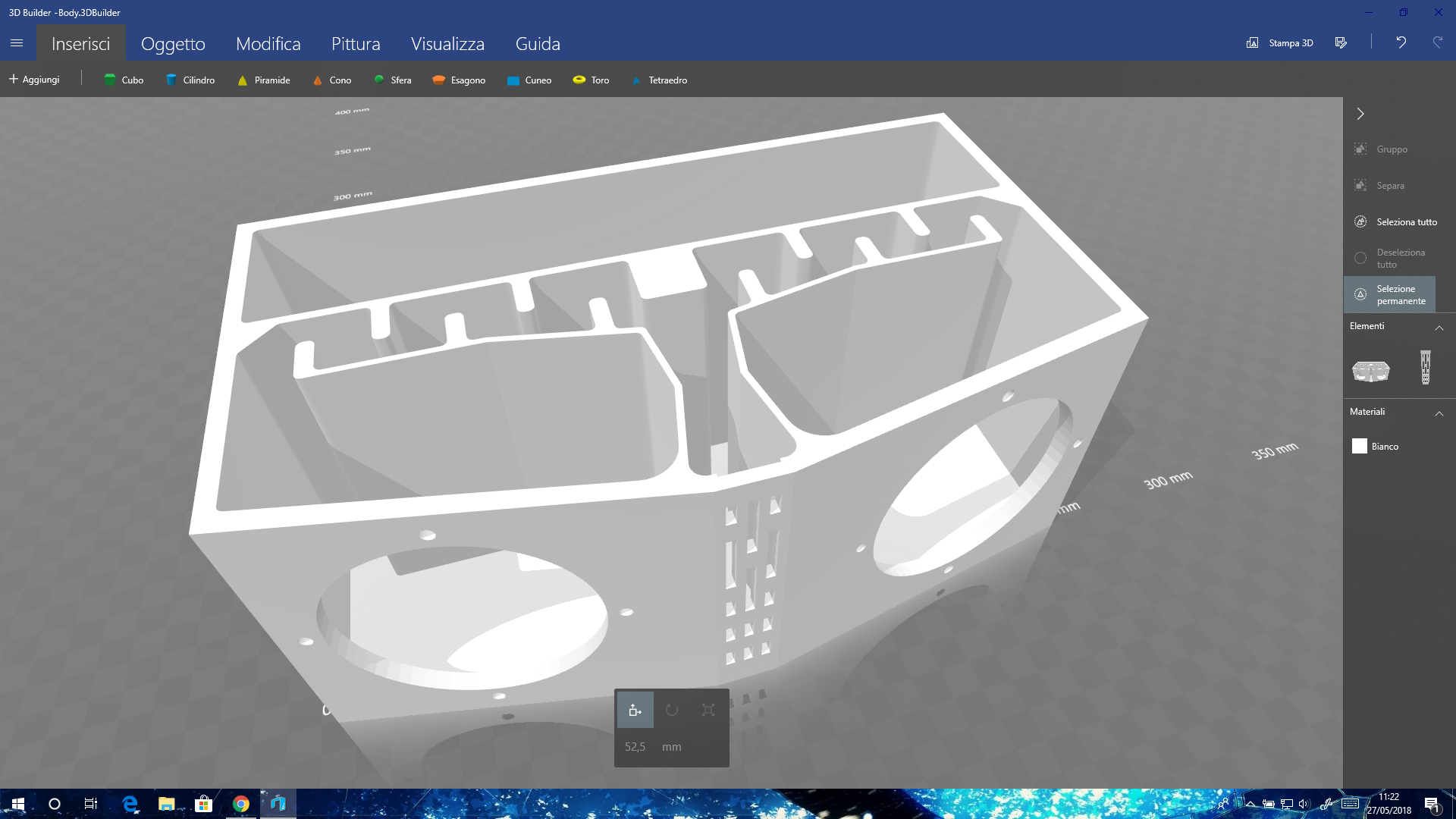Switch to the Pittura tab
Screen dimensions: 1456x819
356,43
